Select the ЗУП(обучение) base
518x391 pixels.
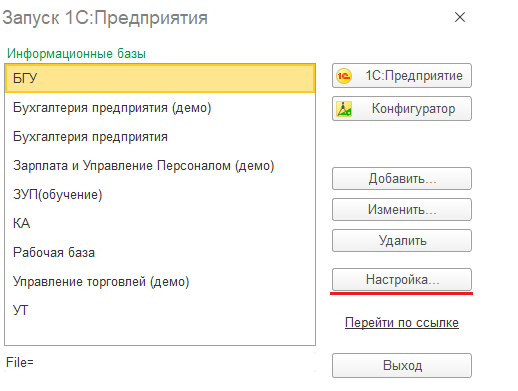(x=160, y=195)
